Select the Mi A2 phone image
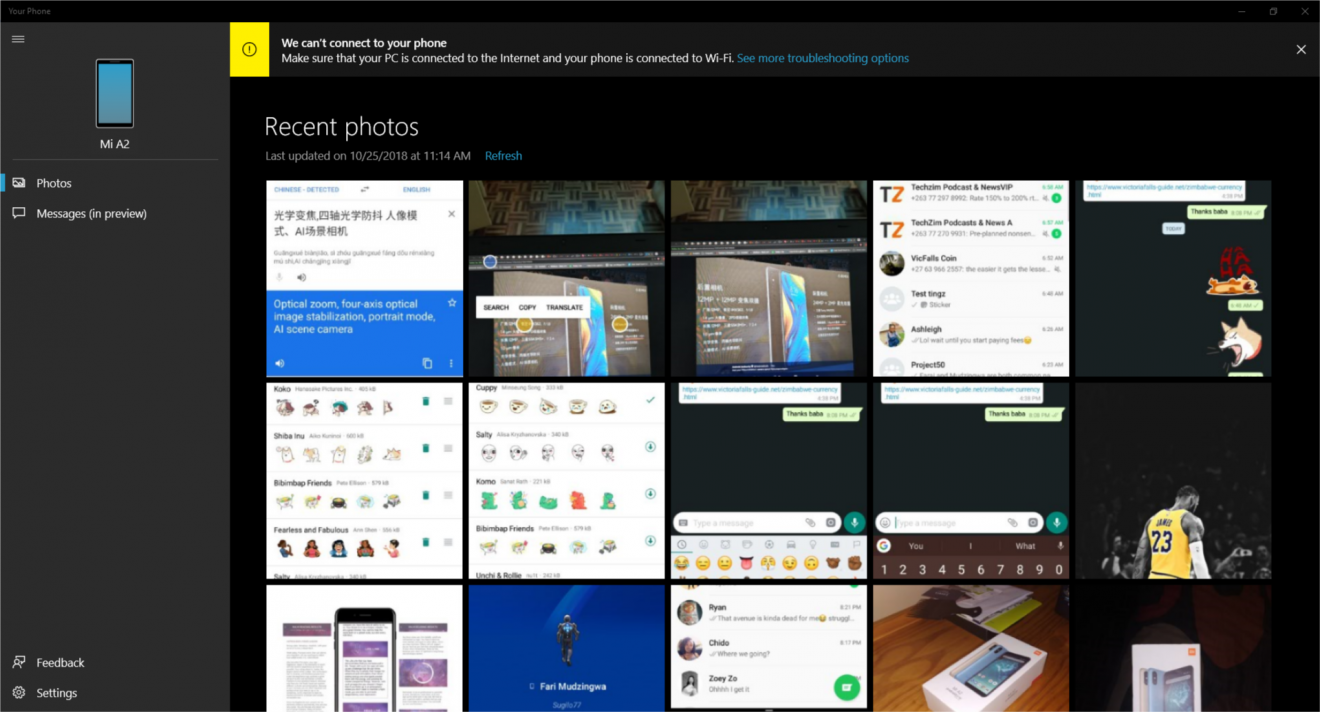The width and height of the screenshot is (1320, 712). 113,93
